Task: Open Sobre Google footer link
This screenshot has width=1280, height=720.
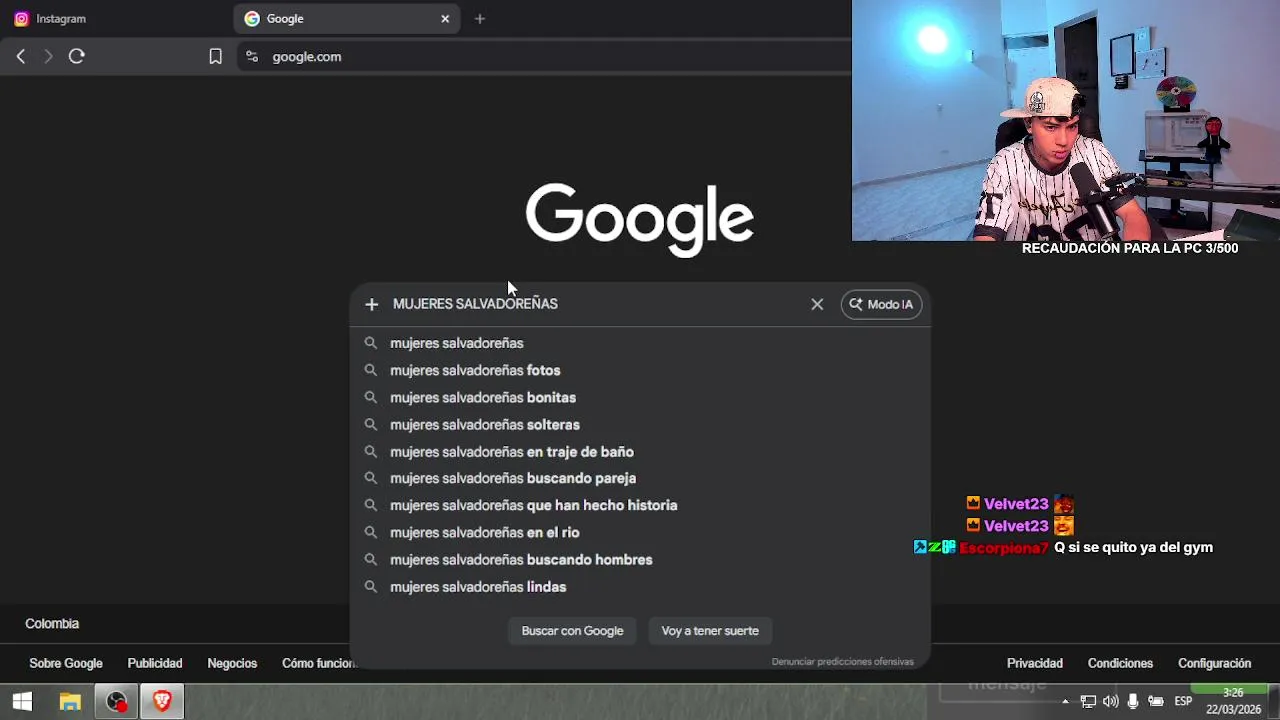Action: (x=66, y=663)
